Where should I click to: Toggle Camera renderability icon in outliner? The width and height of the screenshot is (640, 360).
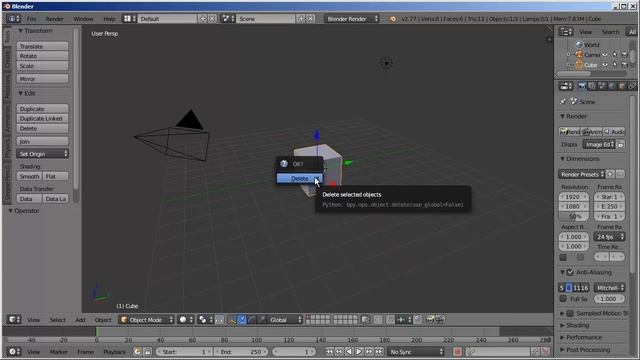624,55
